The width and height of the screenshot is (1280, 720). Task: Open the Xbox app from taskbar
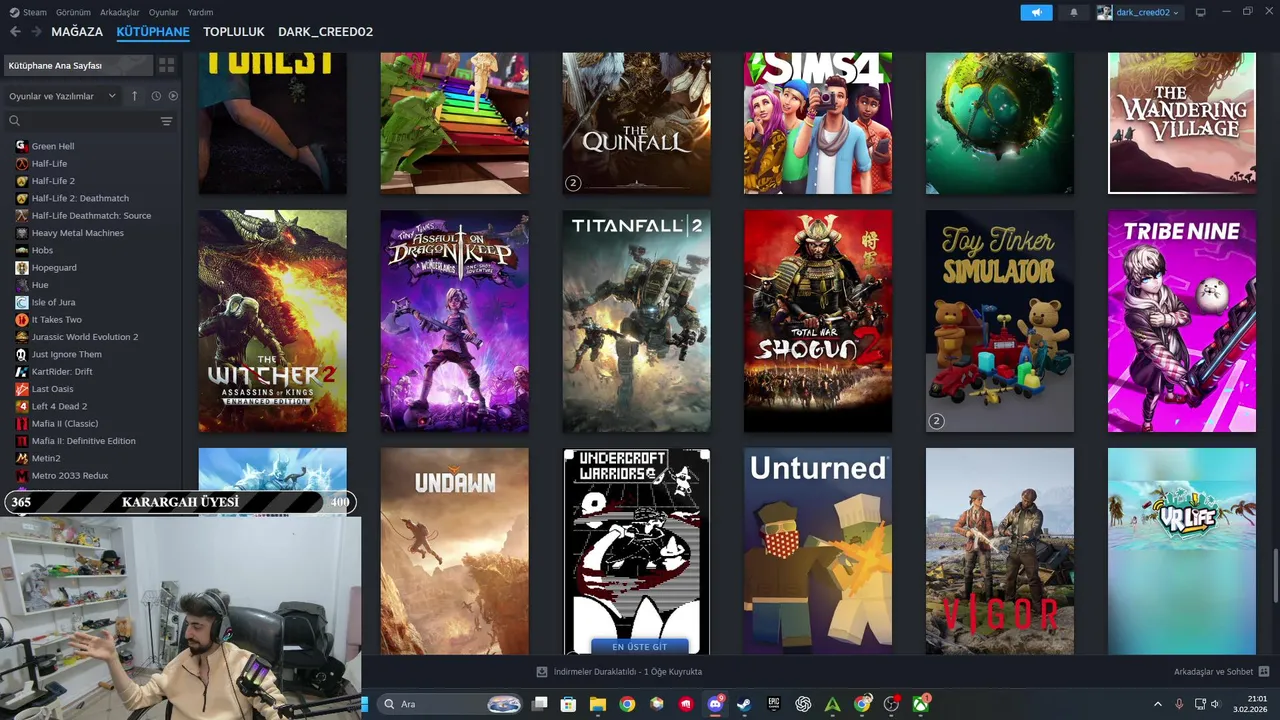click(x=921, y=704)
